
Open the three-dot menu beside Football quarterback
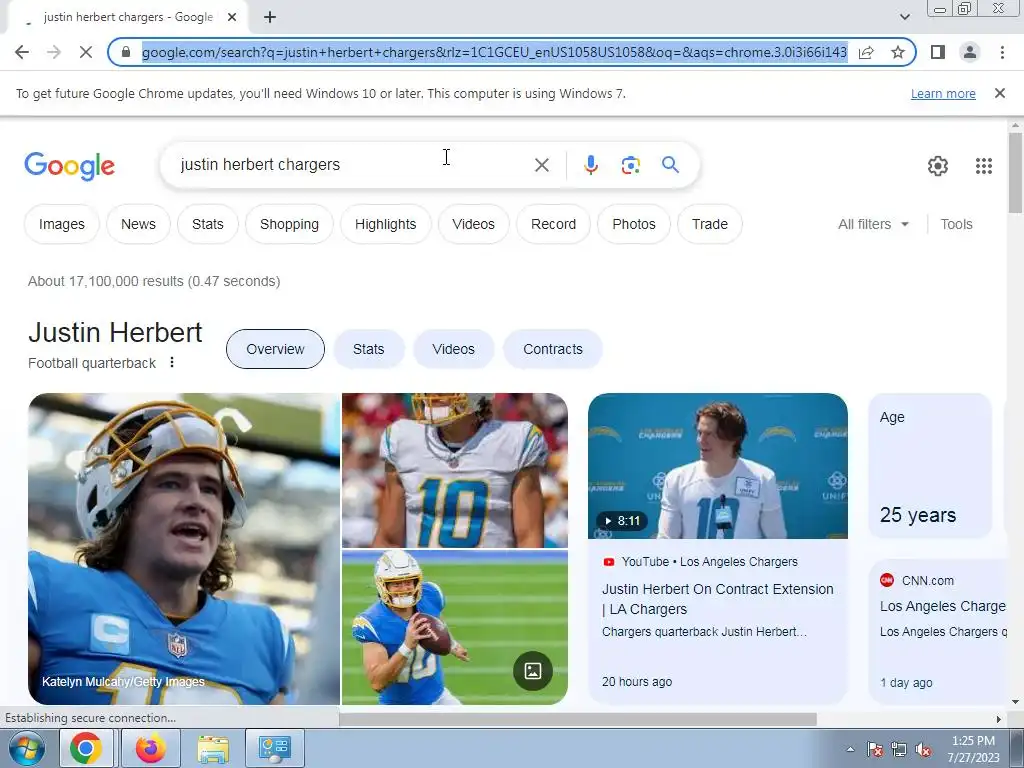pyautogui.click(x=172, y=362)
